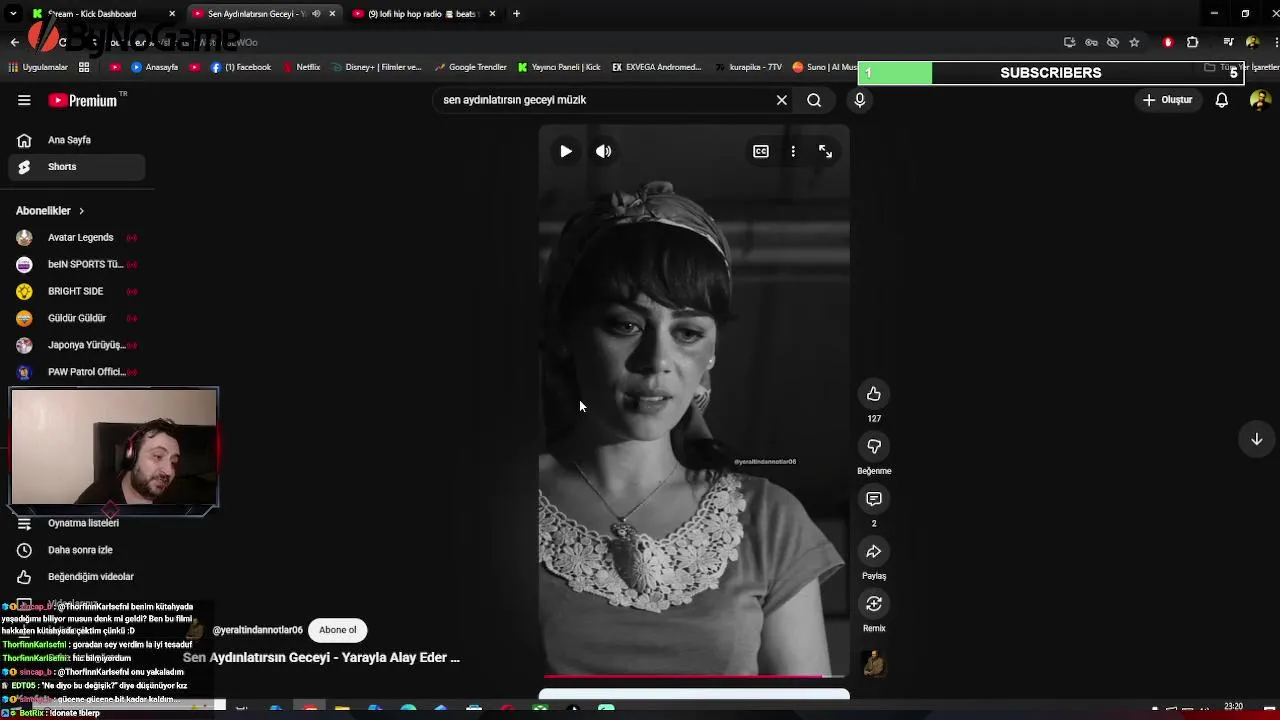Open the account avatar menu

coord(1260,100)
